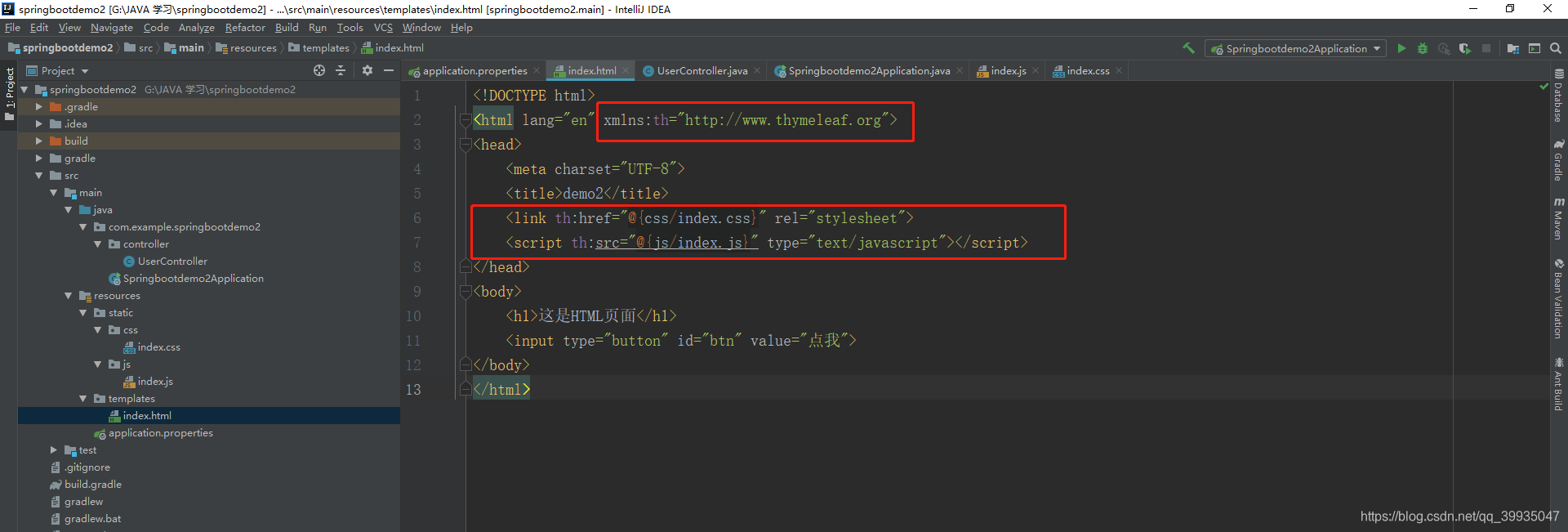This screenshot has width=1568, height=532.
Task: Expand the .idea folder
Action: click(x=38, y=123)
